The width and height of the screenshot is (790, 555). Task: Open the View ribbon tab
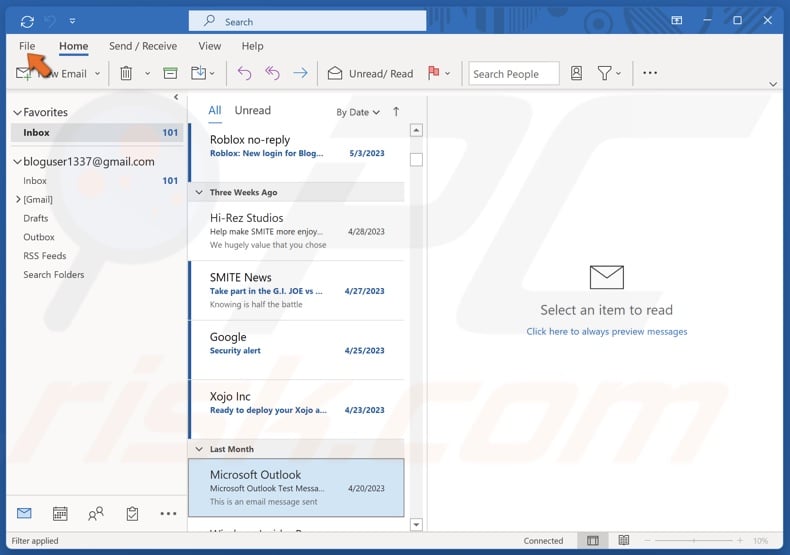coord(210,46)
